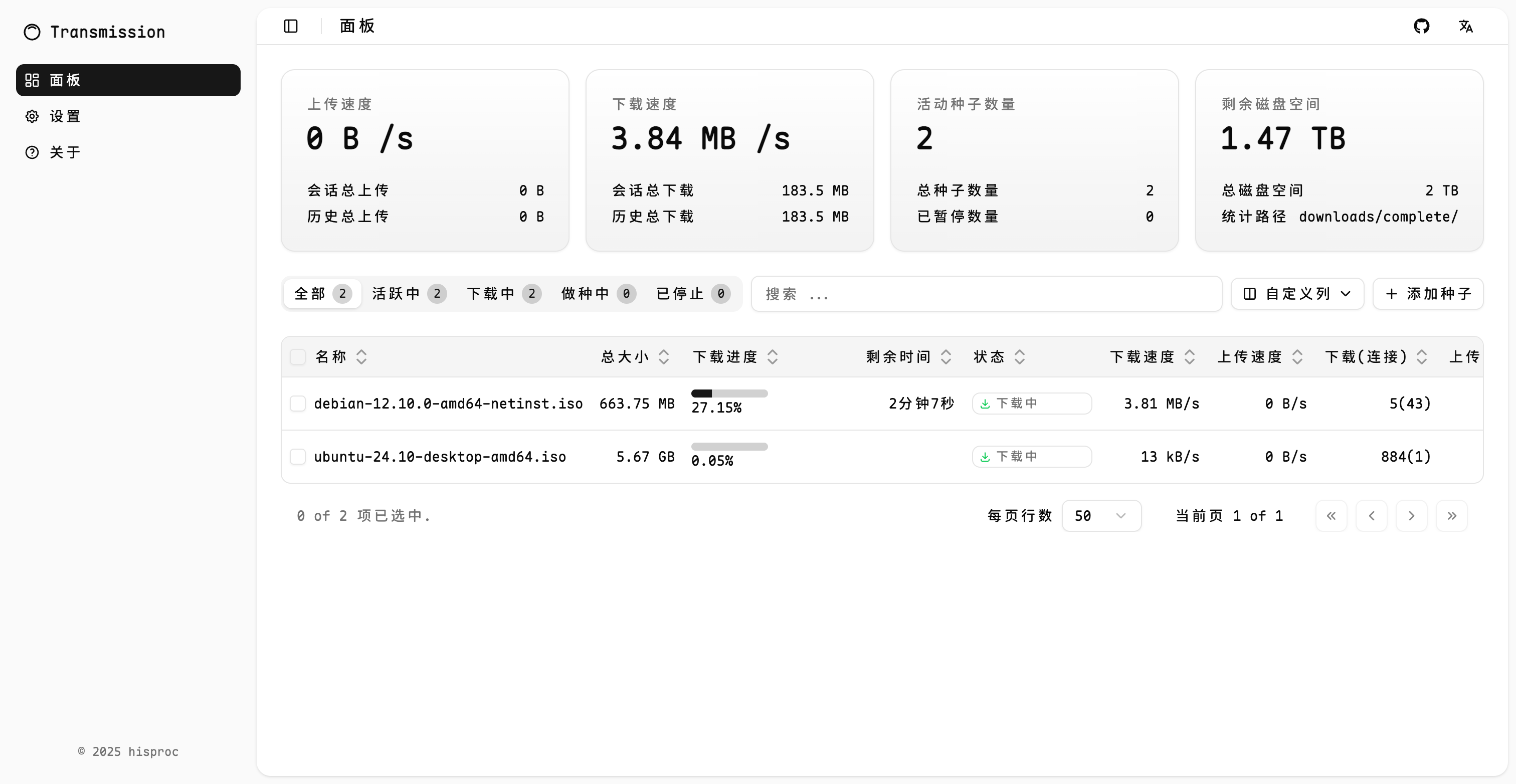Viewport: 1516px width, 784px height.
Task: Sort by 总大小 column arrows
Action: click(x=663, y=357)
